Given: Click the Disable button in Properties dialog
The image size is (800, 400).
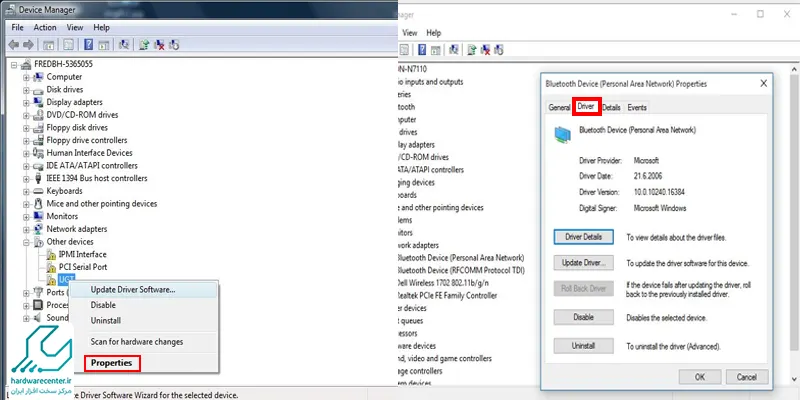Looking at the screenshot, I should coord(583,317).
